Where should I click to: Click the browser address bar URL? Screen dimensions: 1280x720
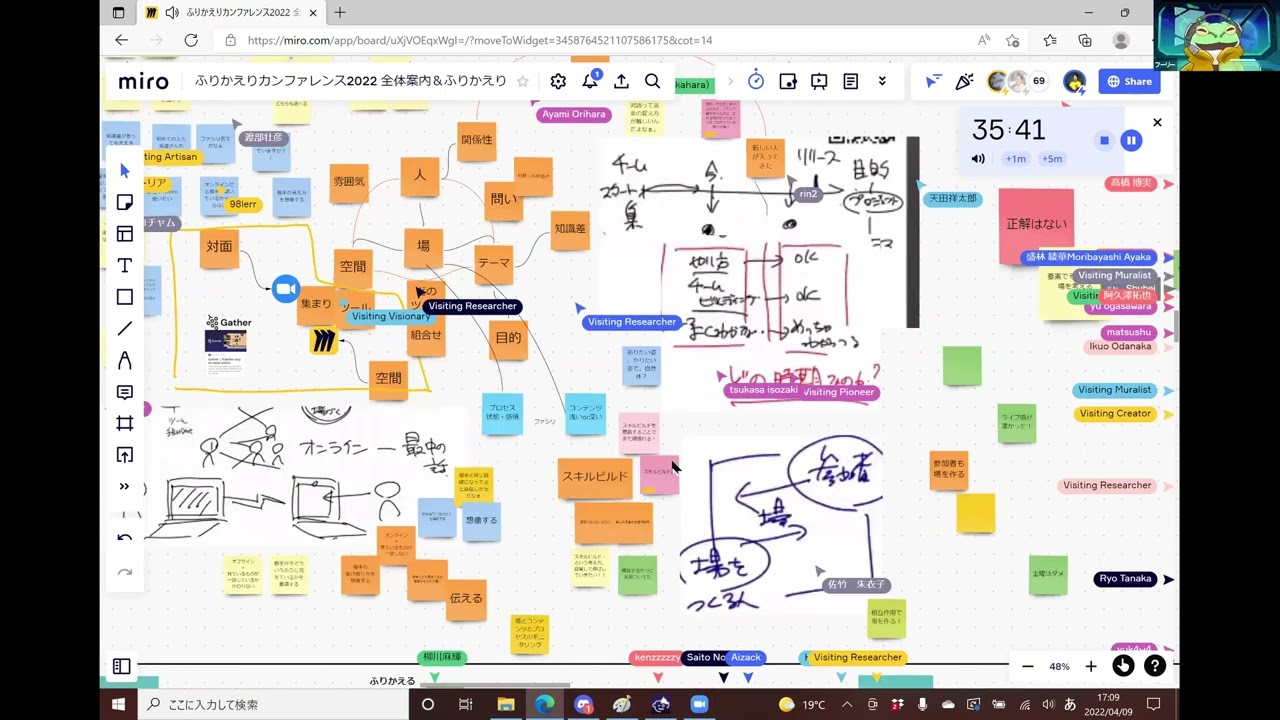(479, 41)
